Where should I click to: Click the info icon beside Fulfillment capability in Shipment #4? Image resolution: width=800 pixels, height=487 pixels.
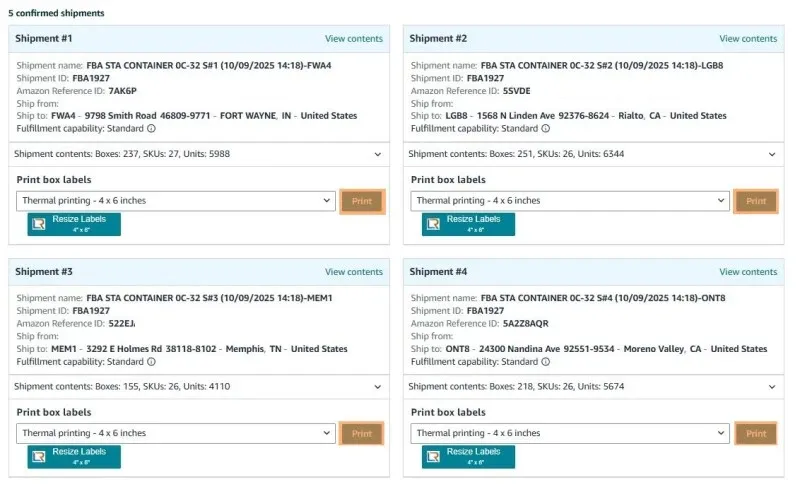(546, 362)
